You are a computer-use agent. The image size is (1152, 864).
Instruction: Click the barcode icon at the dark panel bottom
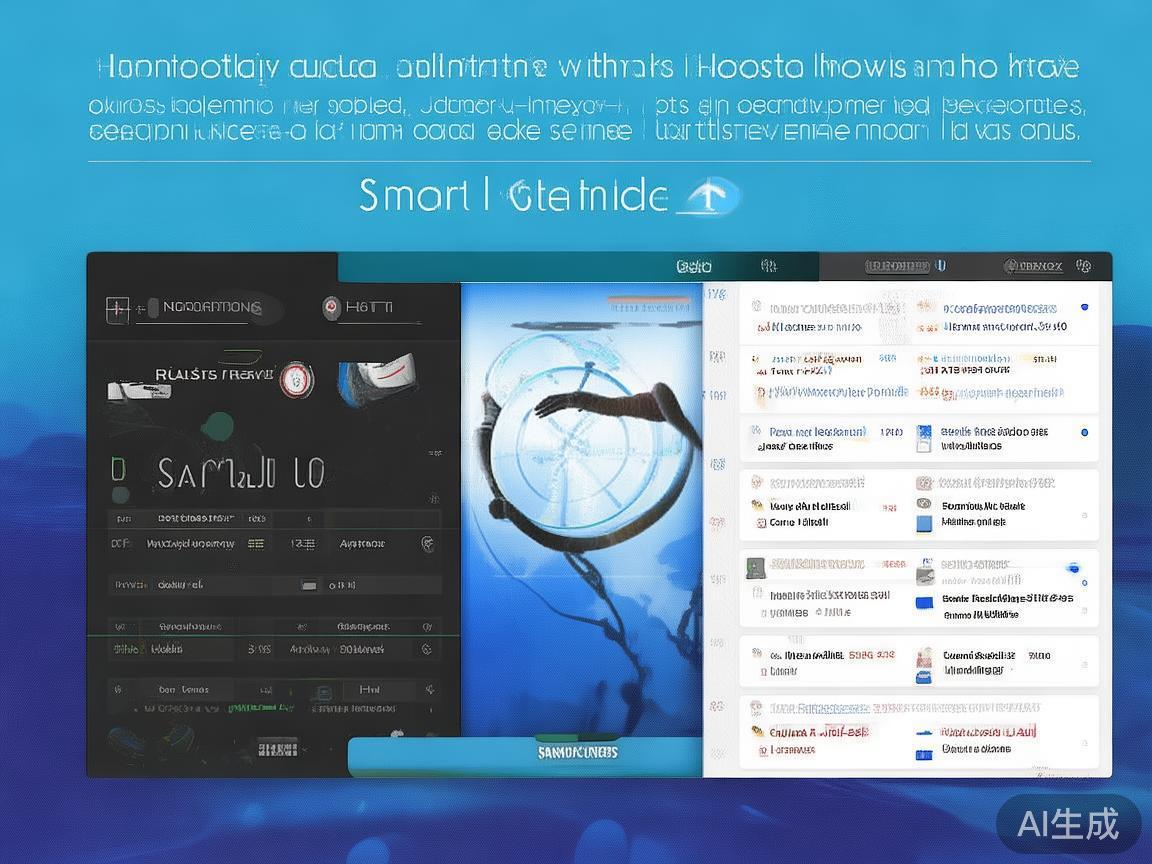[x=277, y=747]
